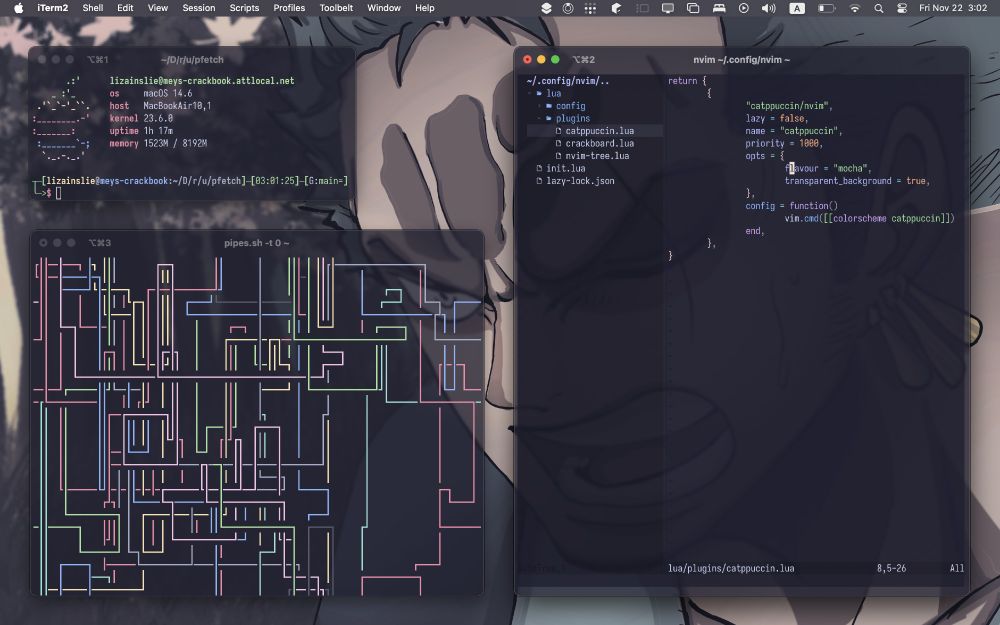
Task: Click the '"mocha"' flavour value
Action: click(x=849, y=168)
